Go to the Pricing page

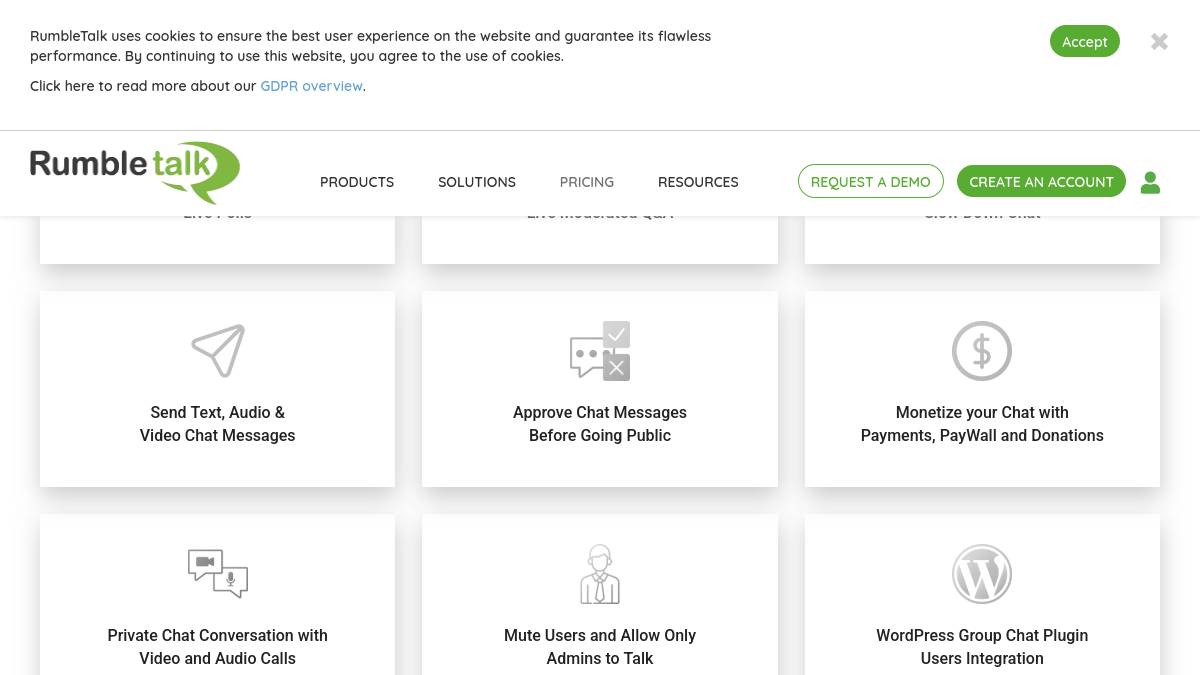[x=587, y=182]
